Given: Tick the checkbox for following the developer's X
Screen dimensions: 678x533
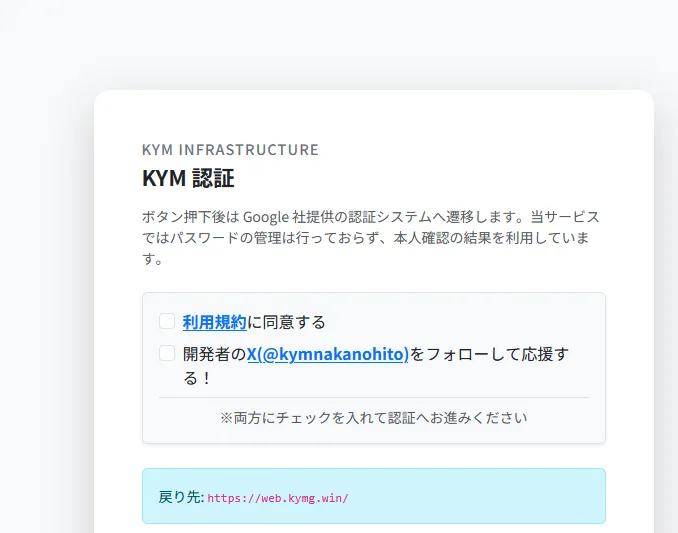Looking at the screenshot, I should pos(167,354).
